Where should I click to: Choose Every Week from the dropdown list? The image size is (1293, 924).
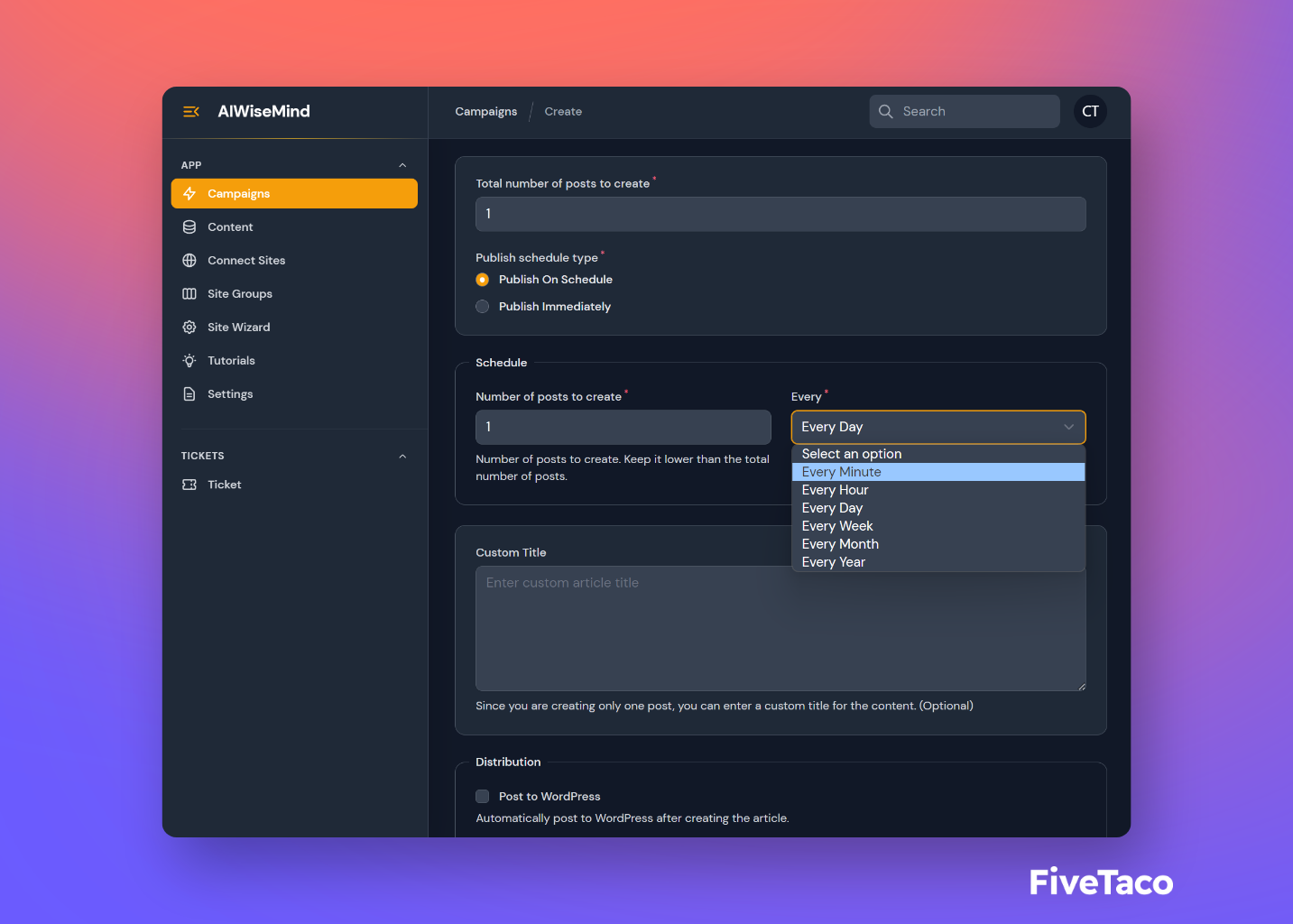938,526
